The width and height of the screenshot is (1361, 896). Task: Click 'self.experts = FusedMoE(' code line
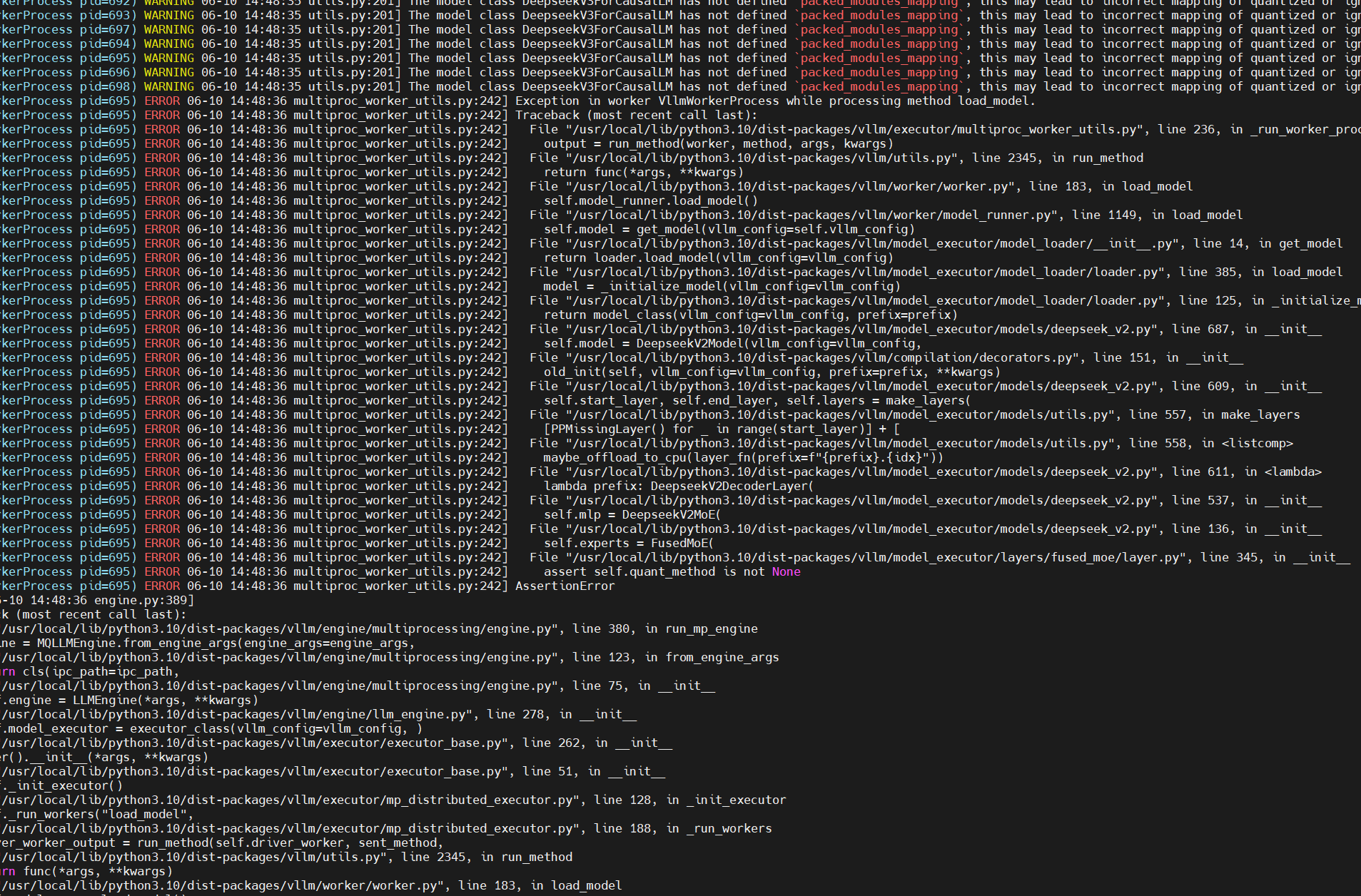click(x=629, y=543)
